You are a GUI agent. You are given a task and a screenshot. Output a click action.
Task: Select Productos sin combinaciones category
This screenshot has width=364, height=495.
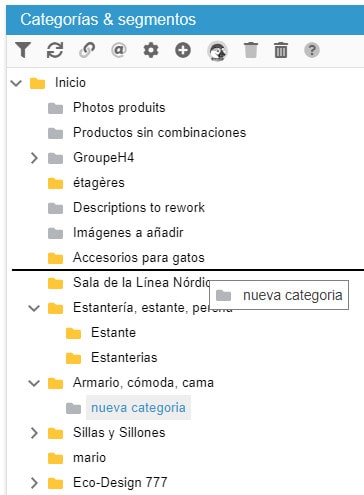tap(159, 133)
